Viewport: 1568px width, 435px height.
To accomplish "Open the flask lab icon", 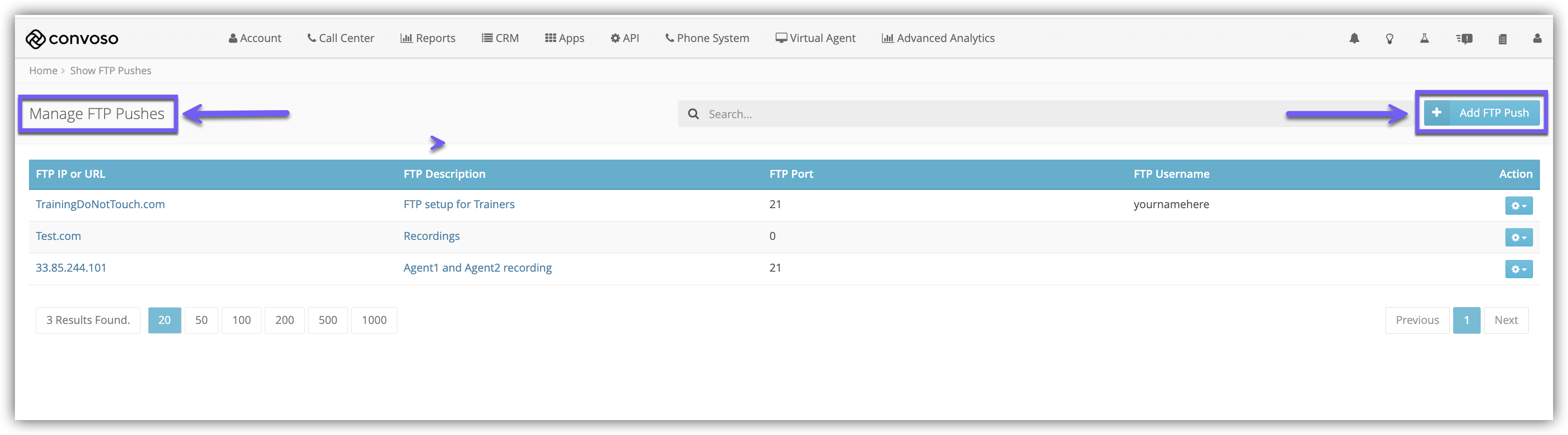I will pos(1424,38).
